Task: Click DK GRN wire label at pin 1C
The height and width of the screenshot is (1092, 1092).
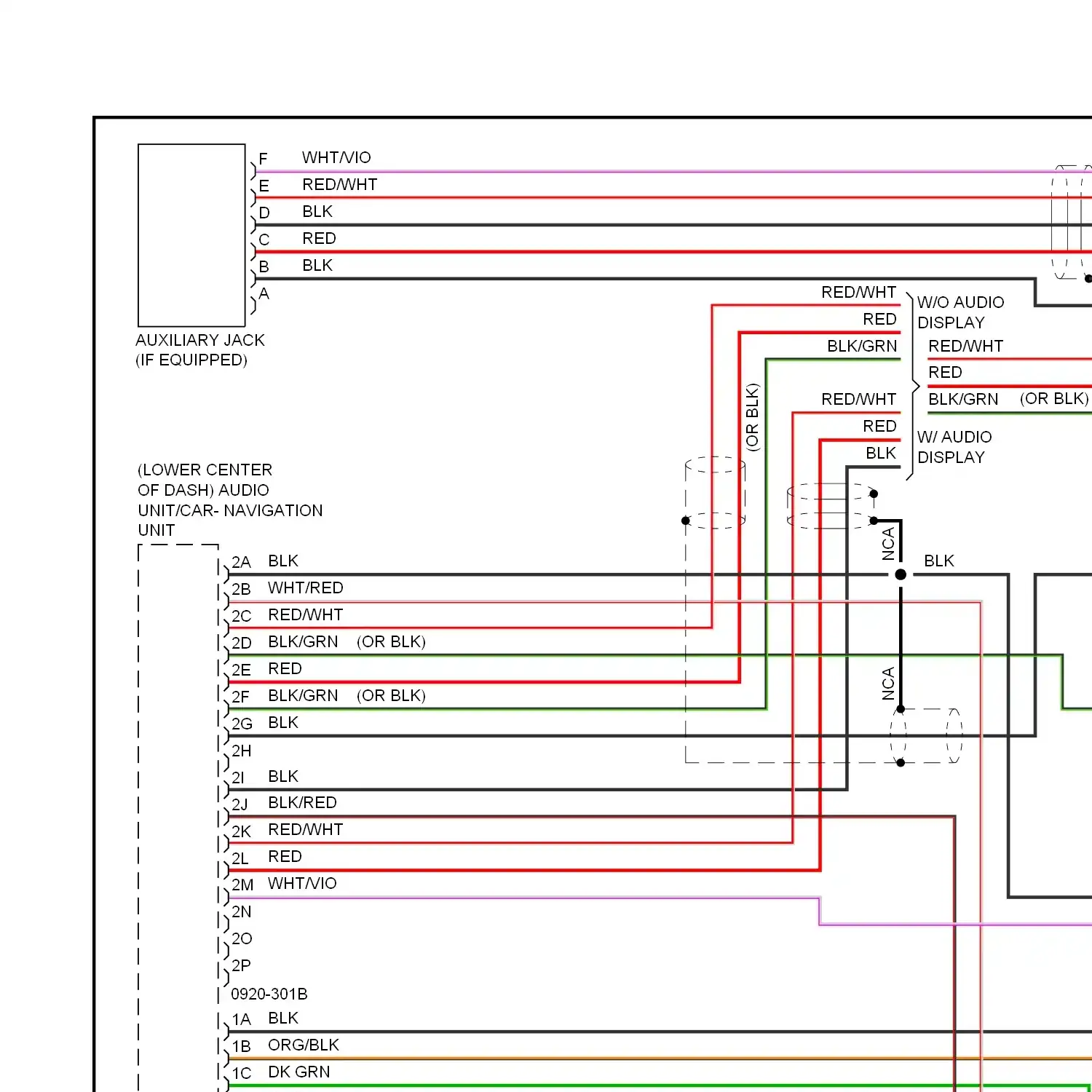Action: [x=299, y=1072]
